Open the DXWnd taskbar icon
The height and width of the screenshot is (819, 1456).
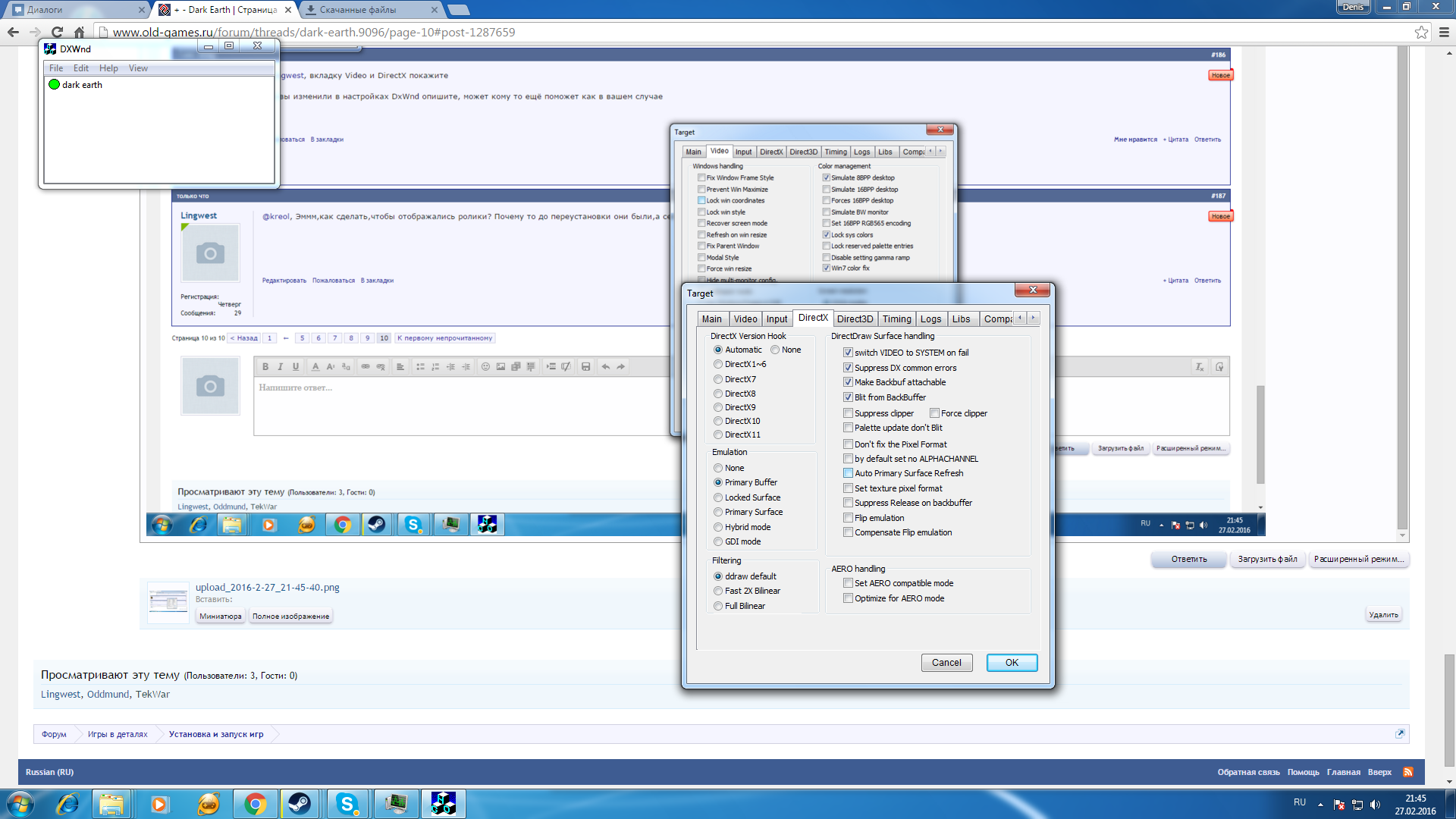pyautogui.click(x=443, y=804)
